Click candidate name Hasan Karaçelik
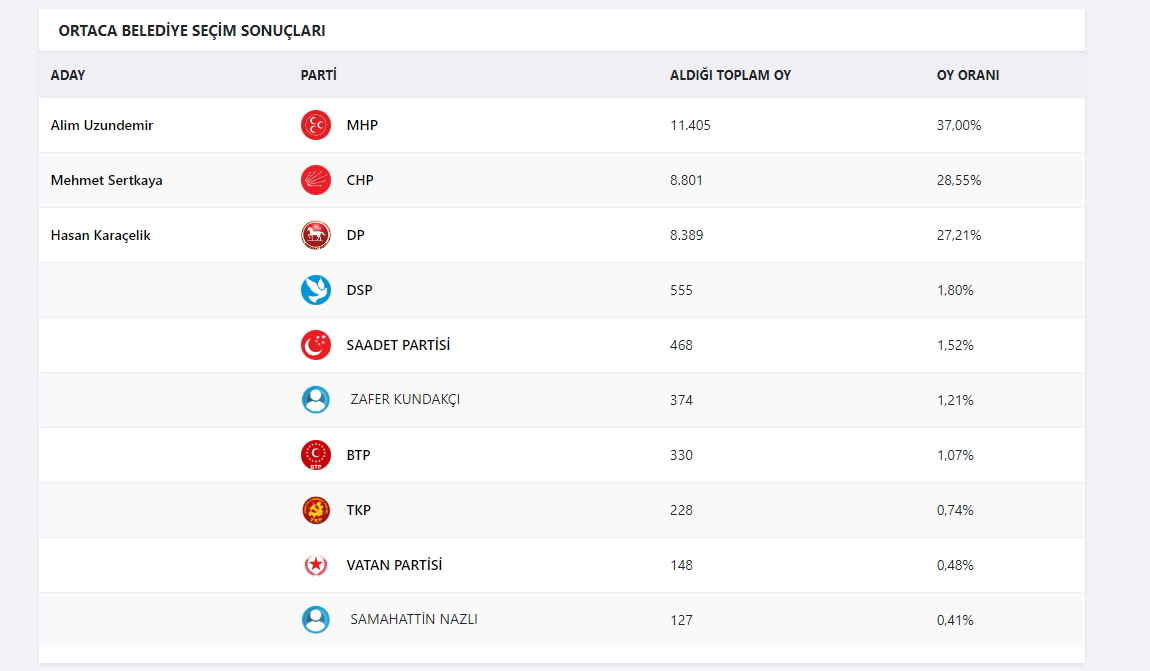Image resolution: width=1150 pixels, height=671 pixels. click(x=100, y=235)
